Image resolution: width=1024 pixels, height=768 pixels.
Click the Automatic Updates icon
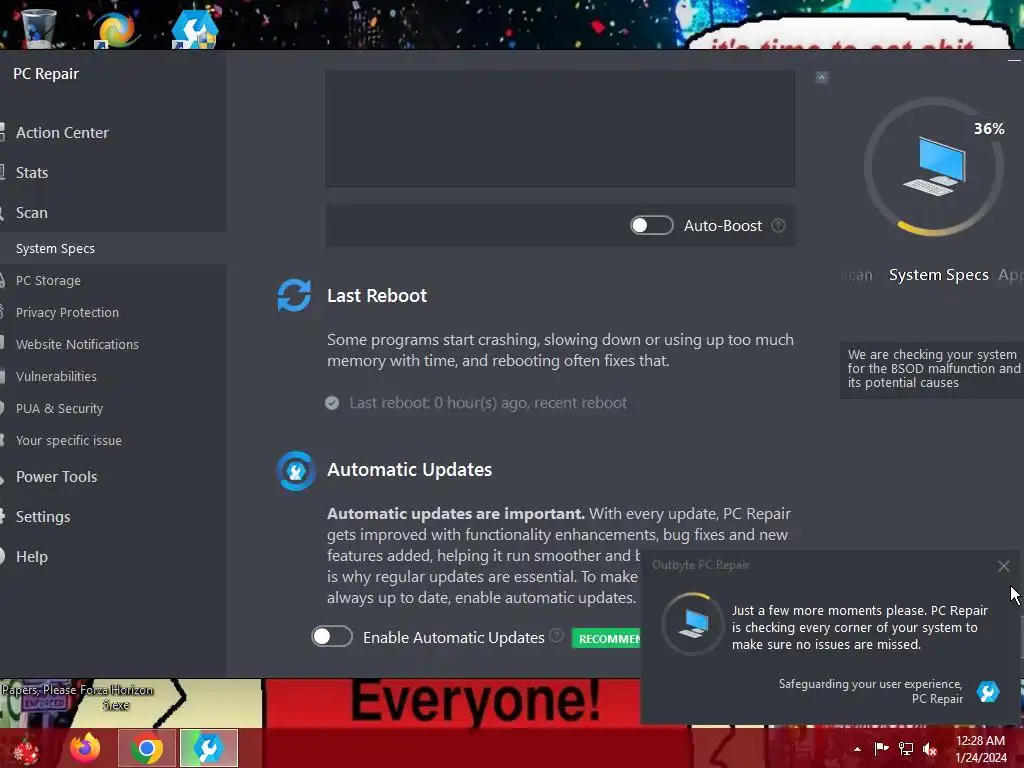coord(296,470)
